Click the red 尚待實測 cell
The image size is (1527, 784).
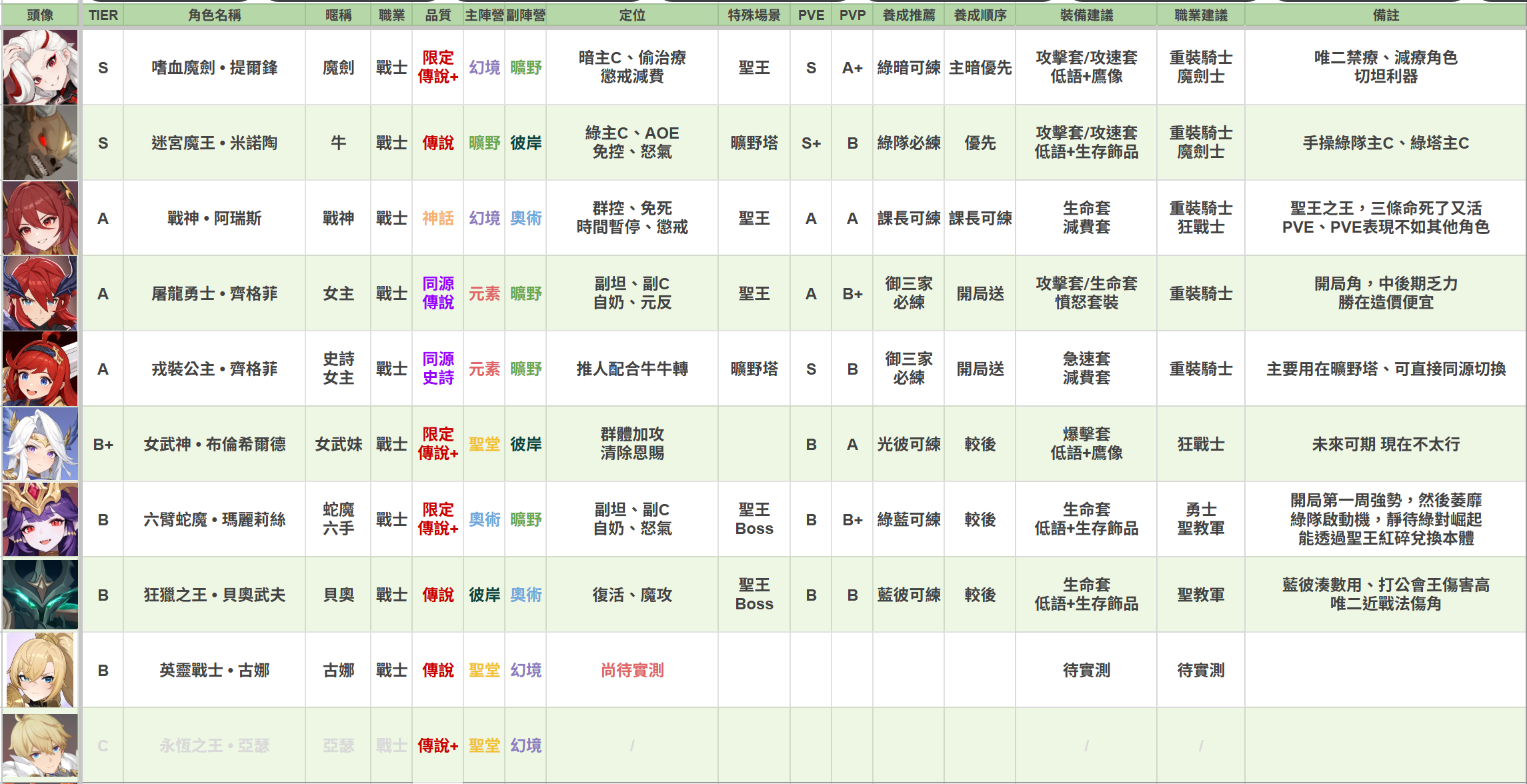click(632, 670)
